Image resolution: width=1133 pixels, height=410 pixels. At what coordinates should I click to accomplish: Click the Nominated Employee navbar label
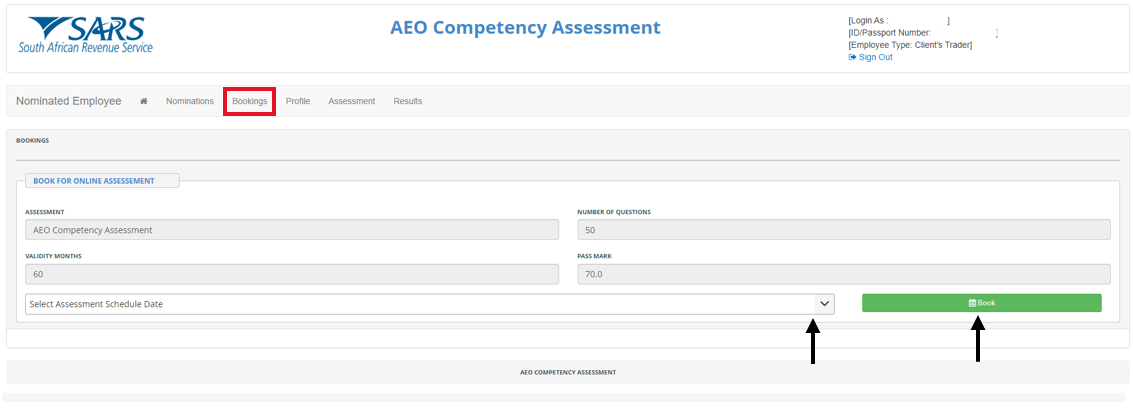click(x=68, y=101)
